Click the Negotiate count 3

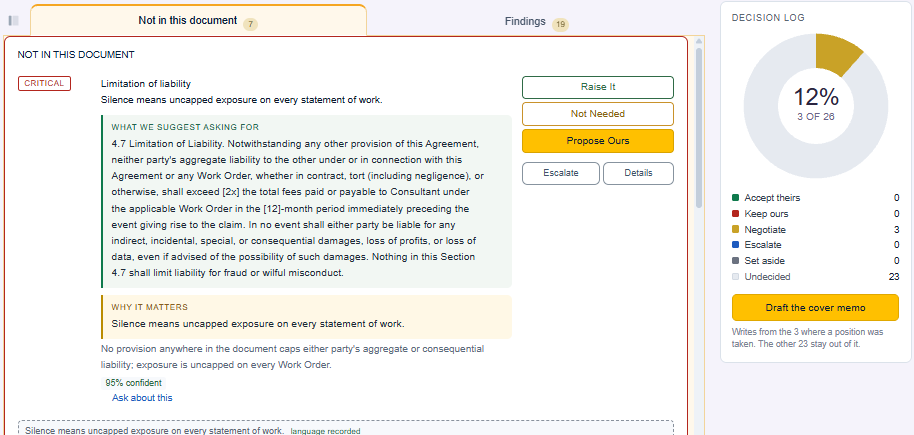[897, 229]
